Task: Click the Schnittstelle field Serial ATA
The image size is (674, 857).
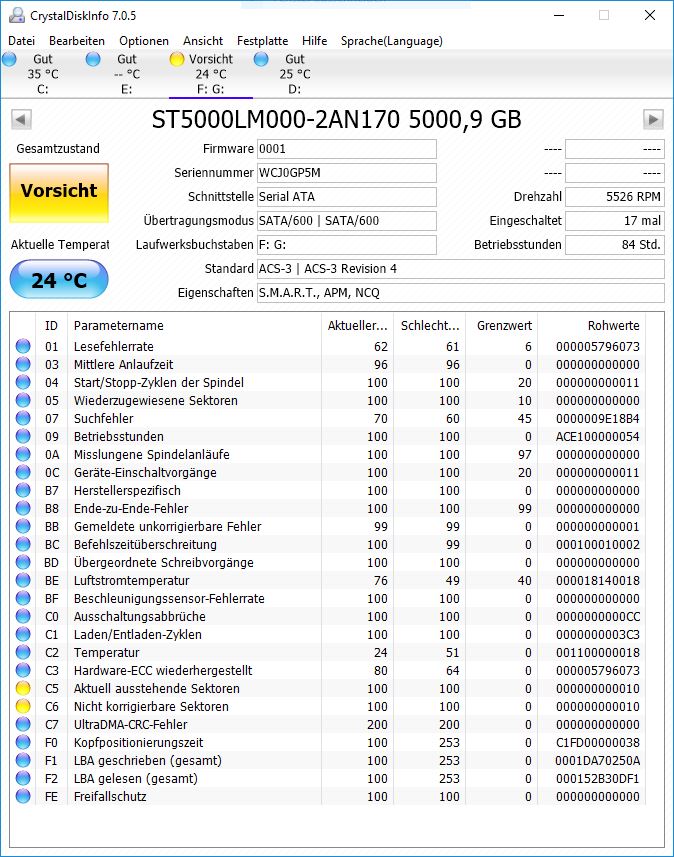Action: click(347, 197)
